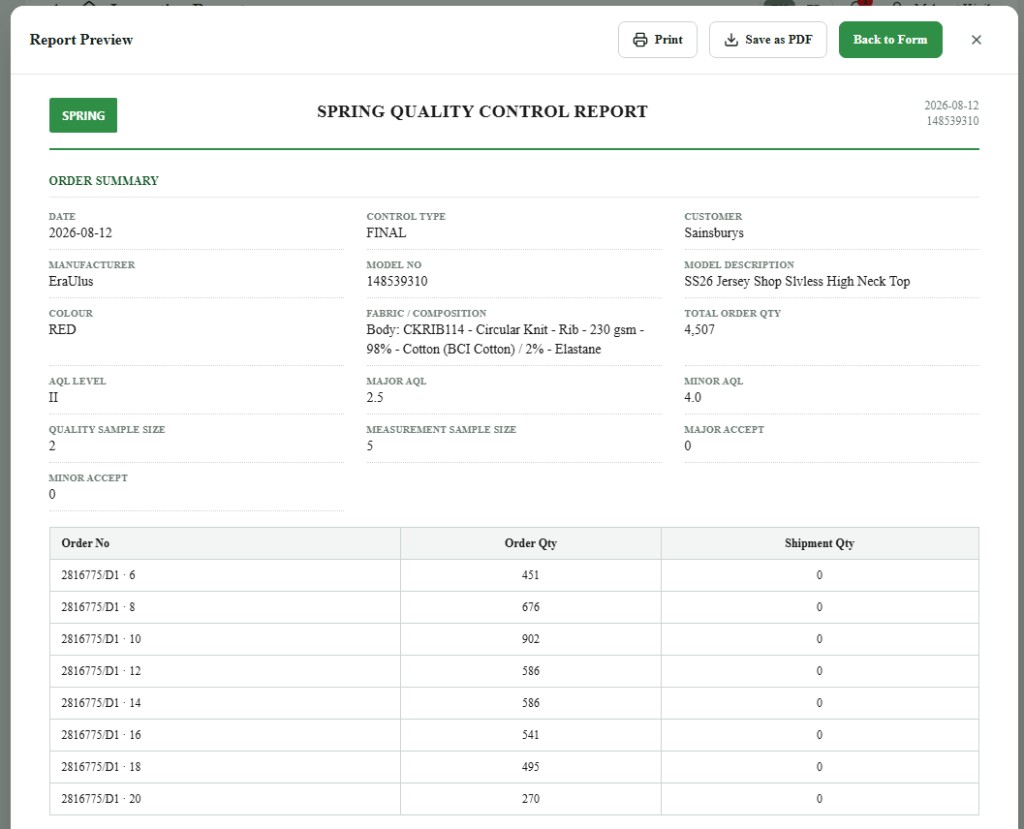Select the fabric composition text
1024x829 pixels.
pyautogui.click(x=505, y=339)
